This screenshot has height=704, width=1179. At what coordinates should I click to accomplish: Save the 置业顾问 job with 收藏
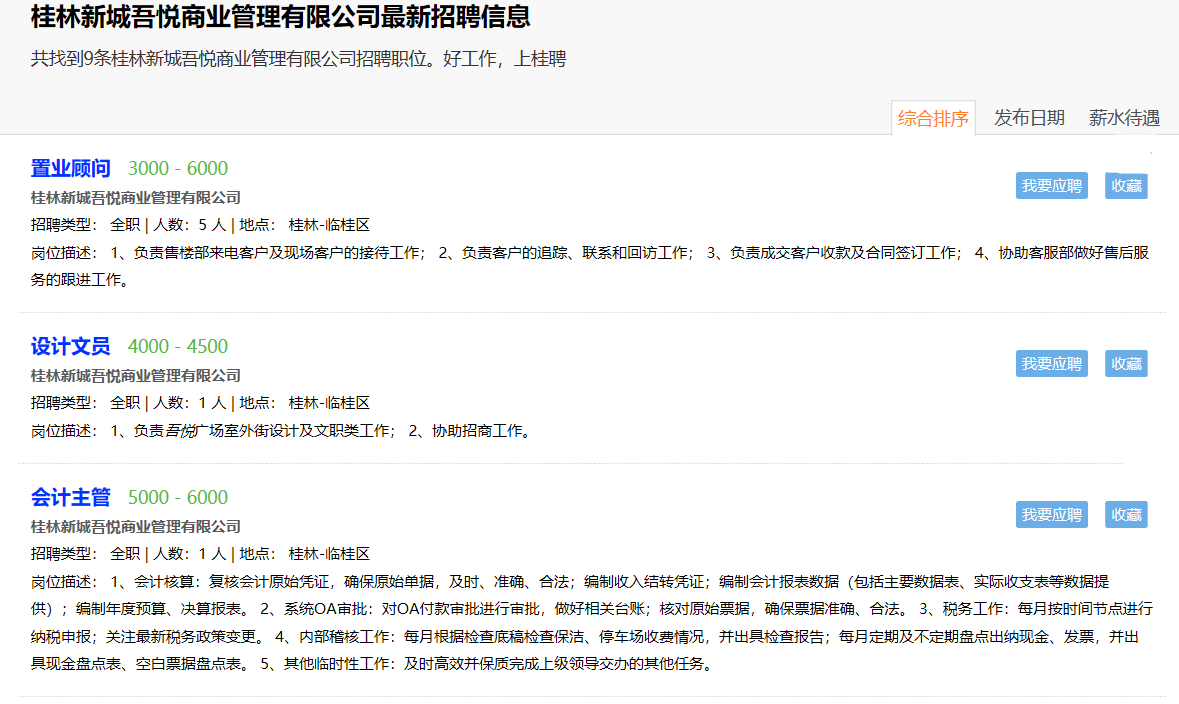tap(1126, 186)
